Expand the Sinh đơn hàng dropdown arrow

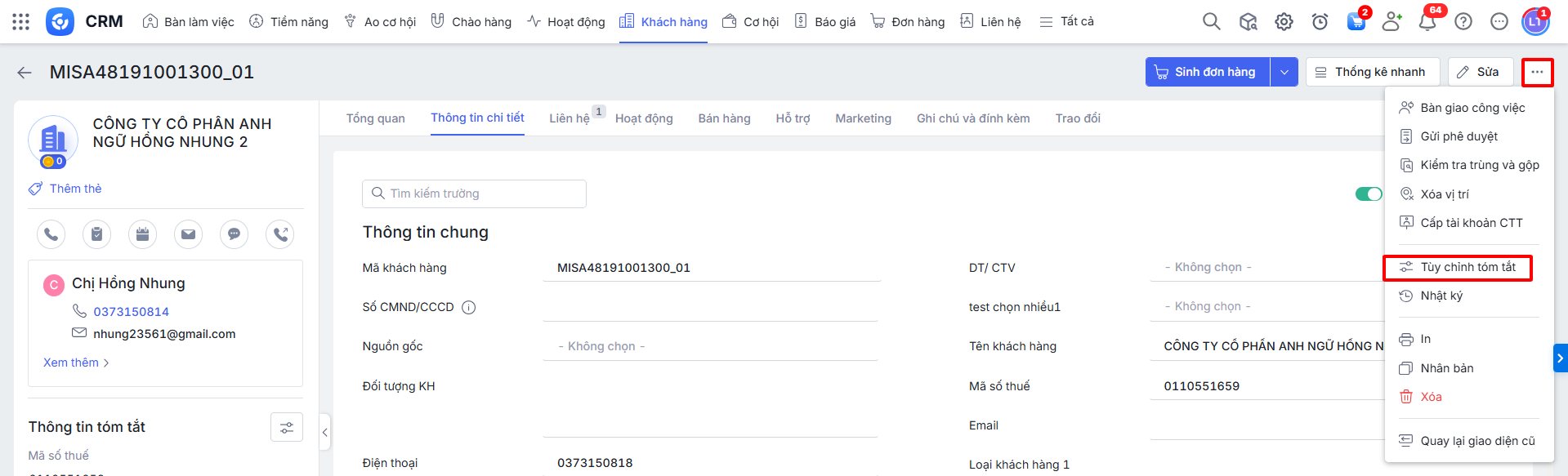pyautogui.click(x=1284, y=72)
